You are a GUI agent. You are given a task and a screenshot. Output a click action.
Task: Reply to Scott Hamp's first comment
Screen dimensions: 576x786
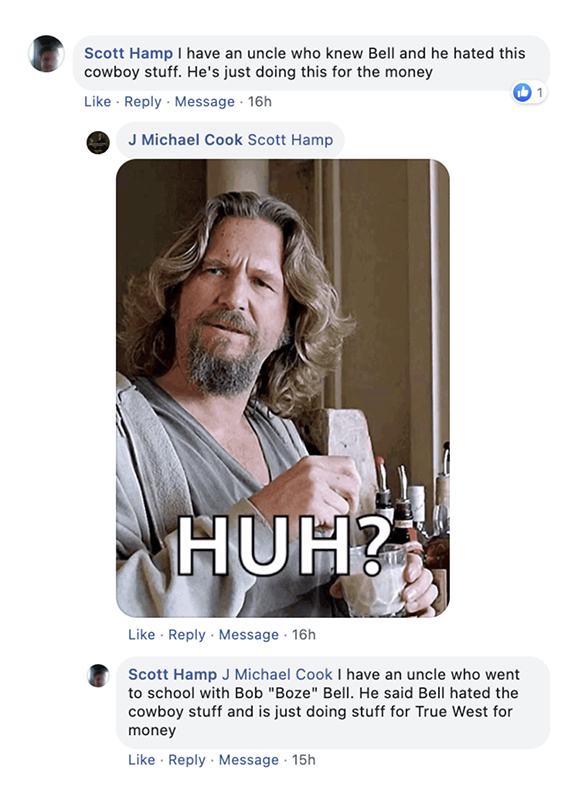coord(143,102)
